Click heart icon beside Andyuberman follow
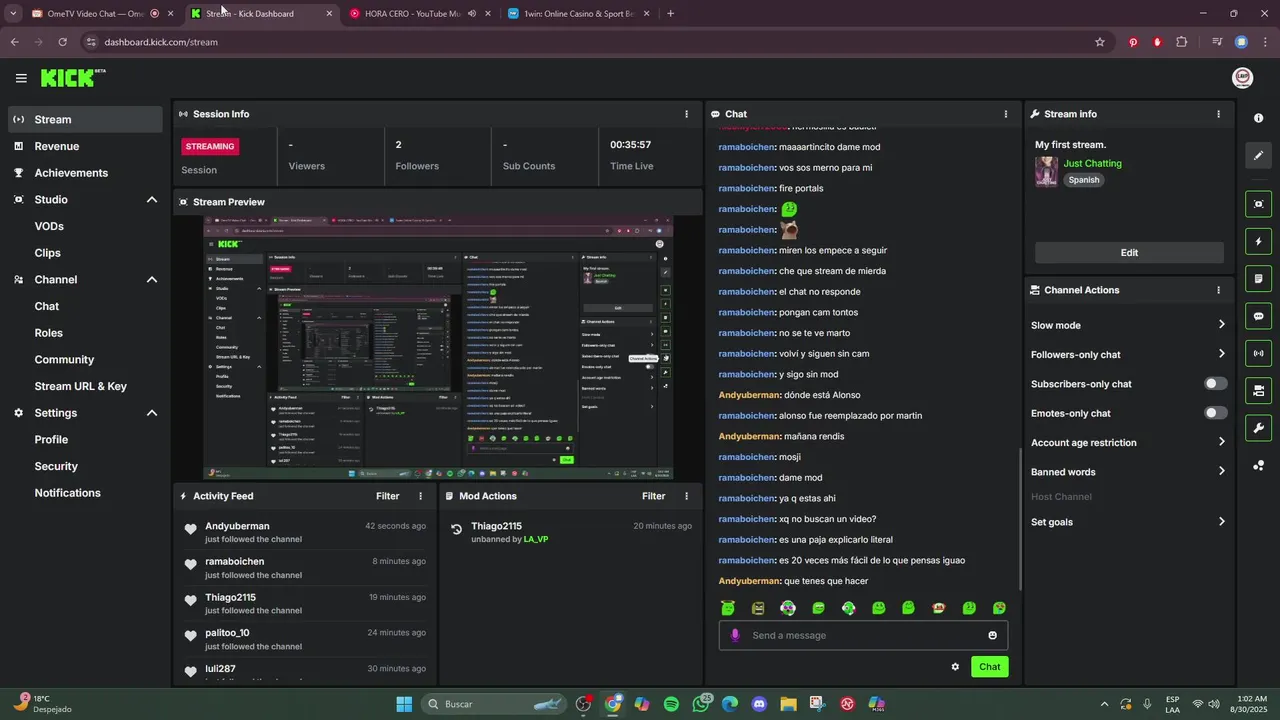Screen dimensions: 1280x720 tap(190, 529)
